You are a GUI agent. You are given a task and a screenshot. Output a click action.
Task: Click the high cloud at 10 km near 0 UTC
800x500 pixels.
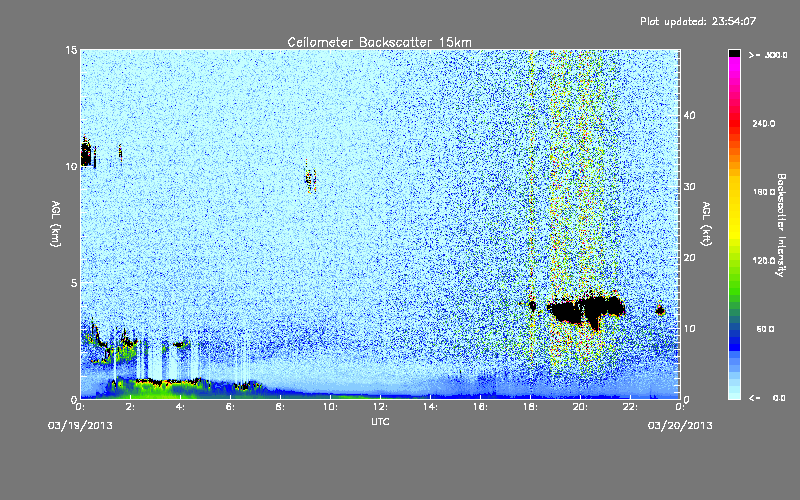[x=87, y=154]
